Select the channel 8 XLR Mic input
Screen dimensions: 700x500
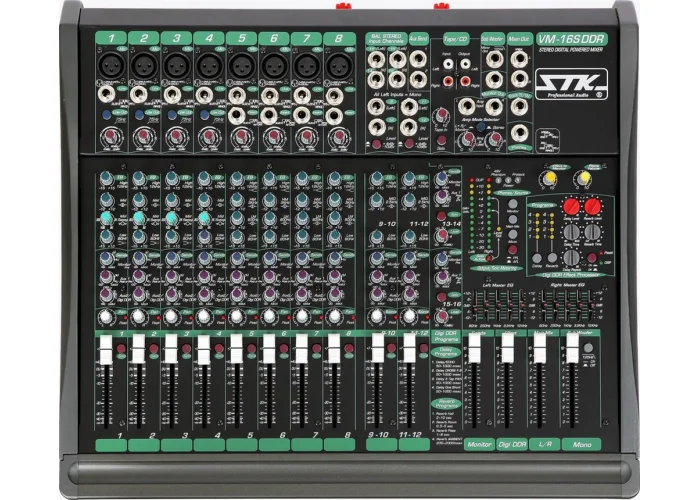pyautogui.click(x=338, y=66)
